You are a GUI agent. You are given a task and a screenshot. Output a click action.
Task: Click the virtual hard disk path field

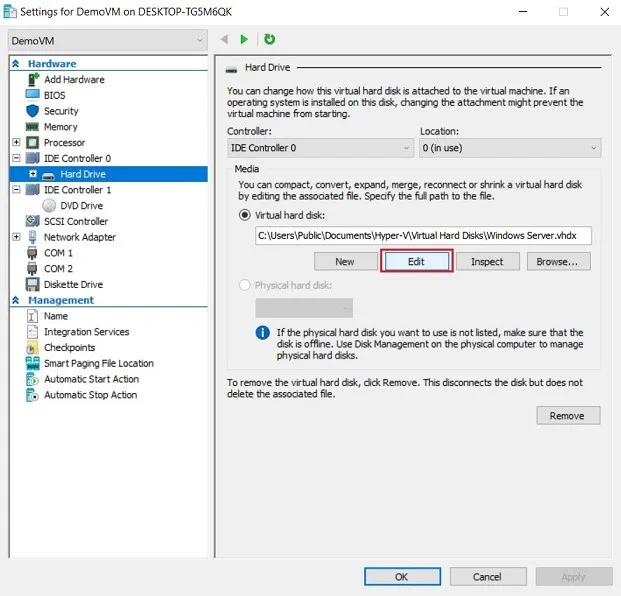(423, 236)
